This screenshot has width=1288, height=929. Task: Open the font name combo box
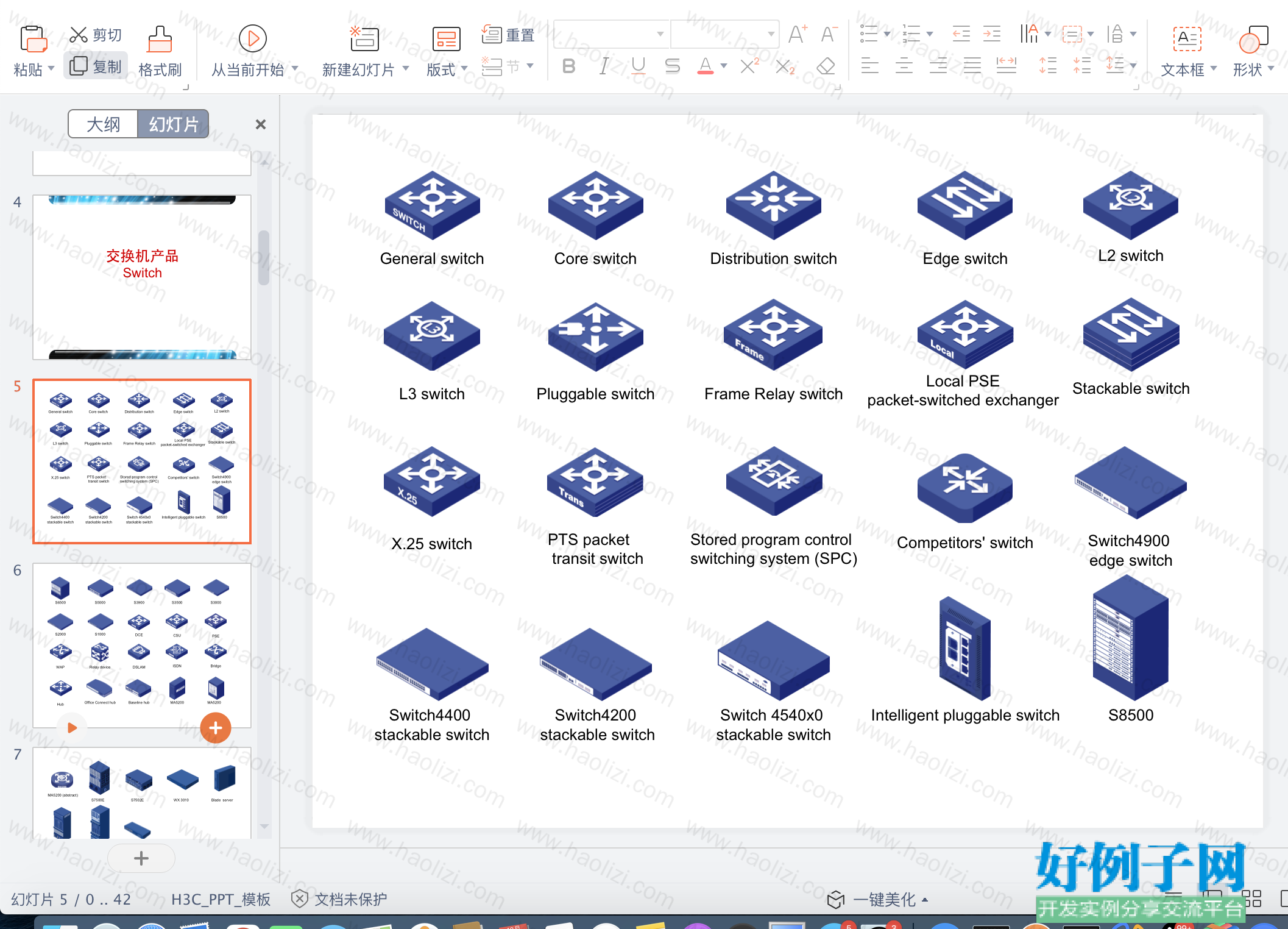(x=611, y=34)
